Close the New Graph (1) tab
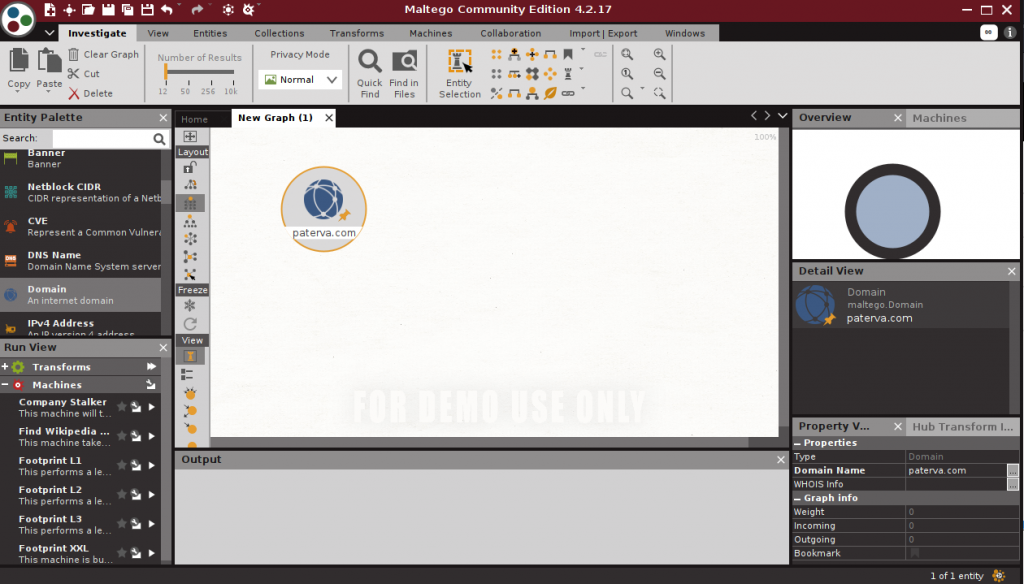 (329, 118)
